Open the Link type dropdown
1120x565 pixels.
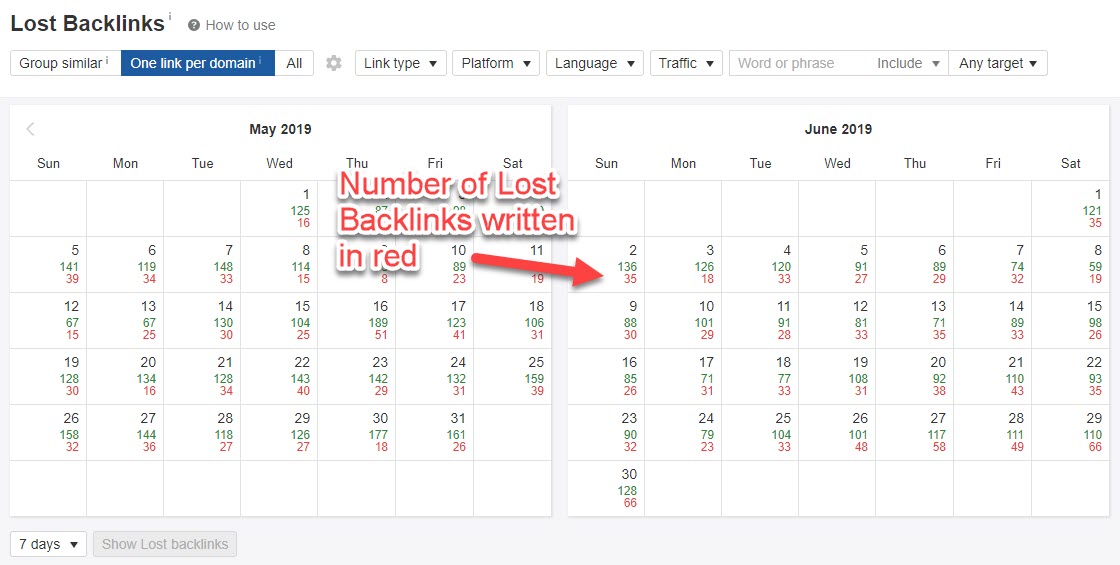tap(400, 63)
